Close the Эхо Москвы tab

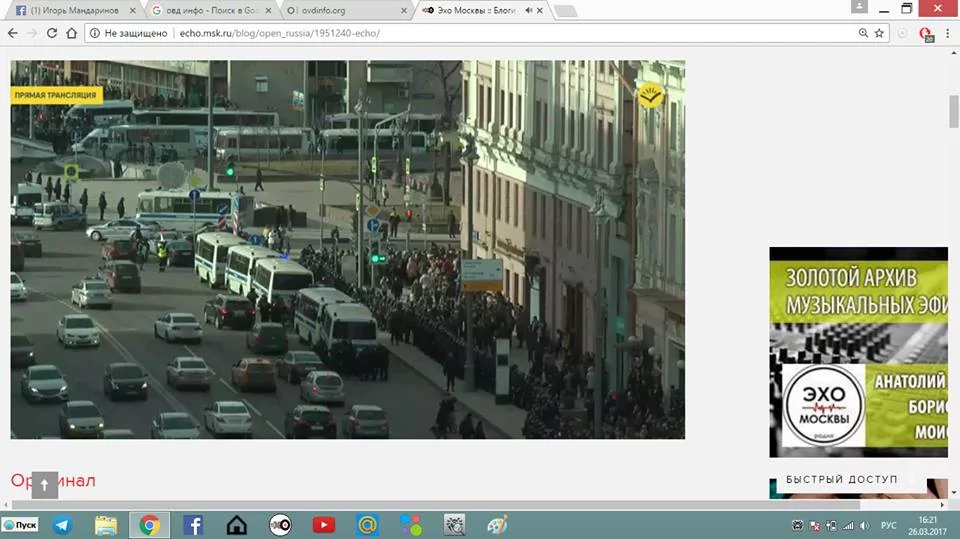click(539, 10)
